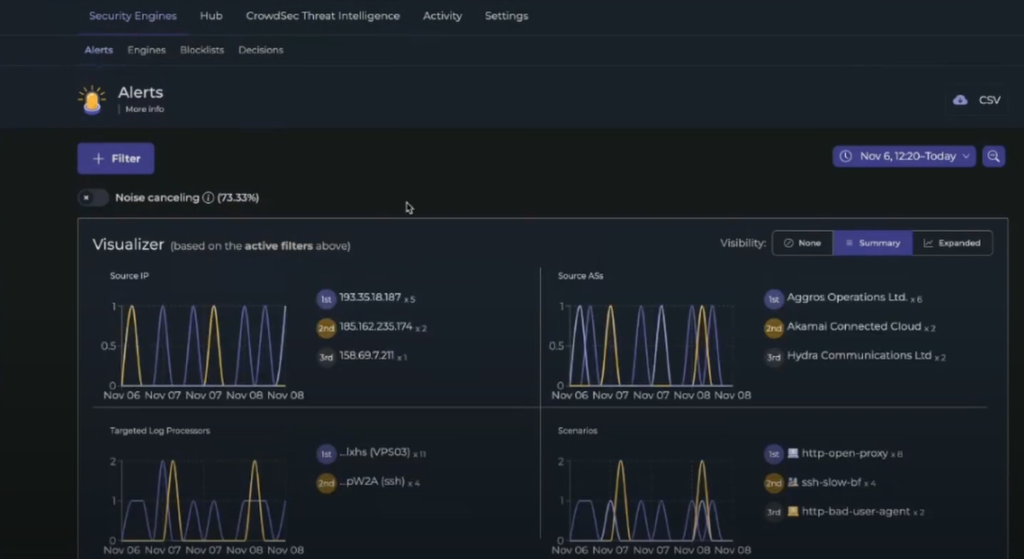The height and width of the screenshot is (559, 1024).
Task: Select the ssh-slow-bf scenario
Action: point(831,482)
